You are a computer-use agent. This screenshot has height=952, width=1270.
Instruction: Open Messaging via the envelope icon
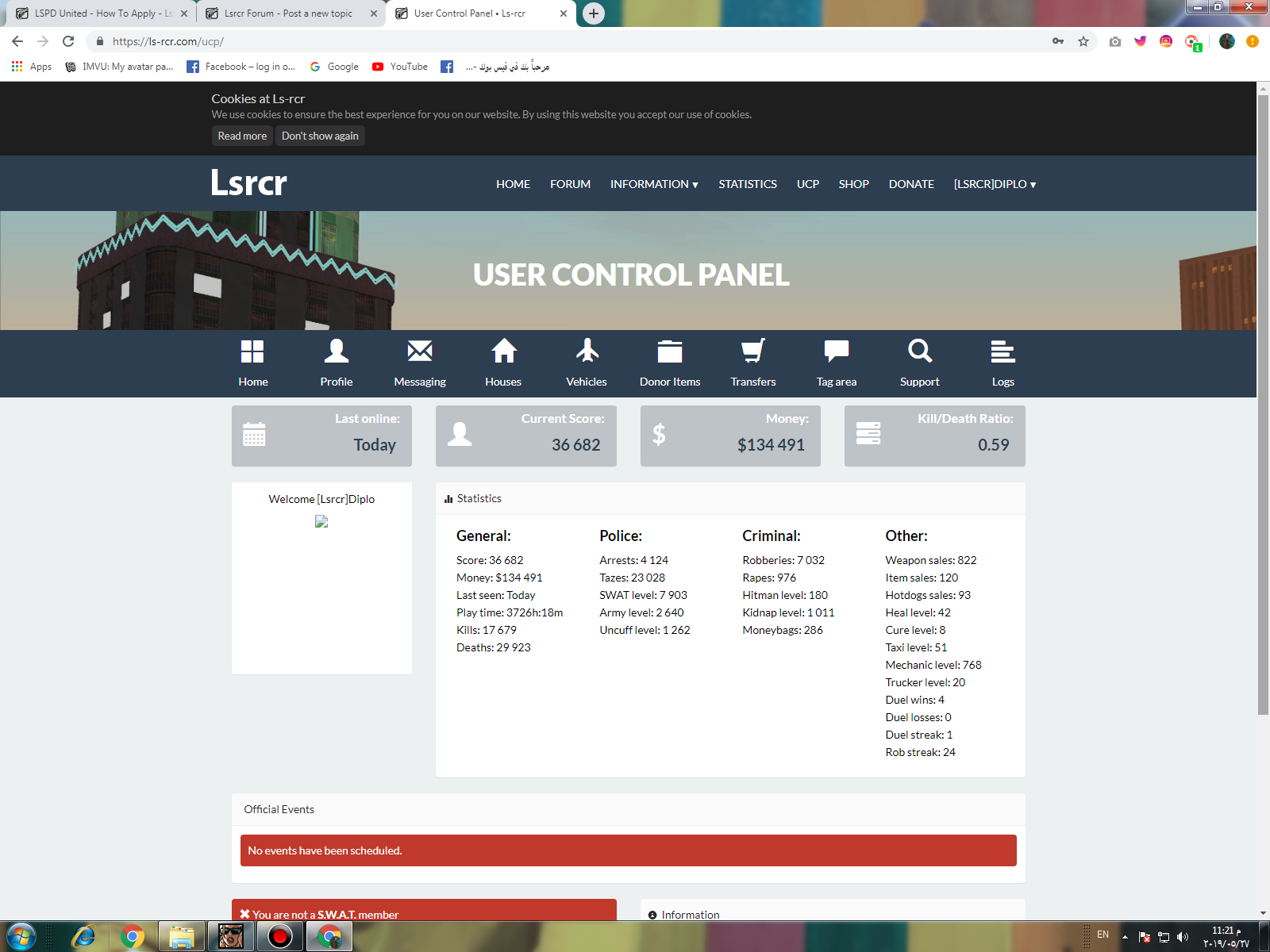coord(420,351)
